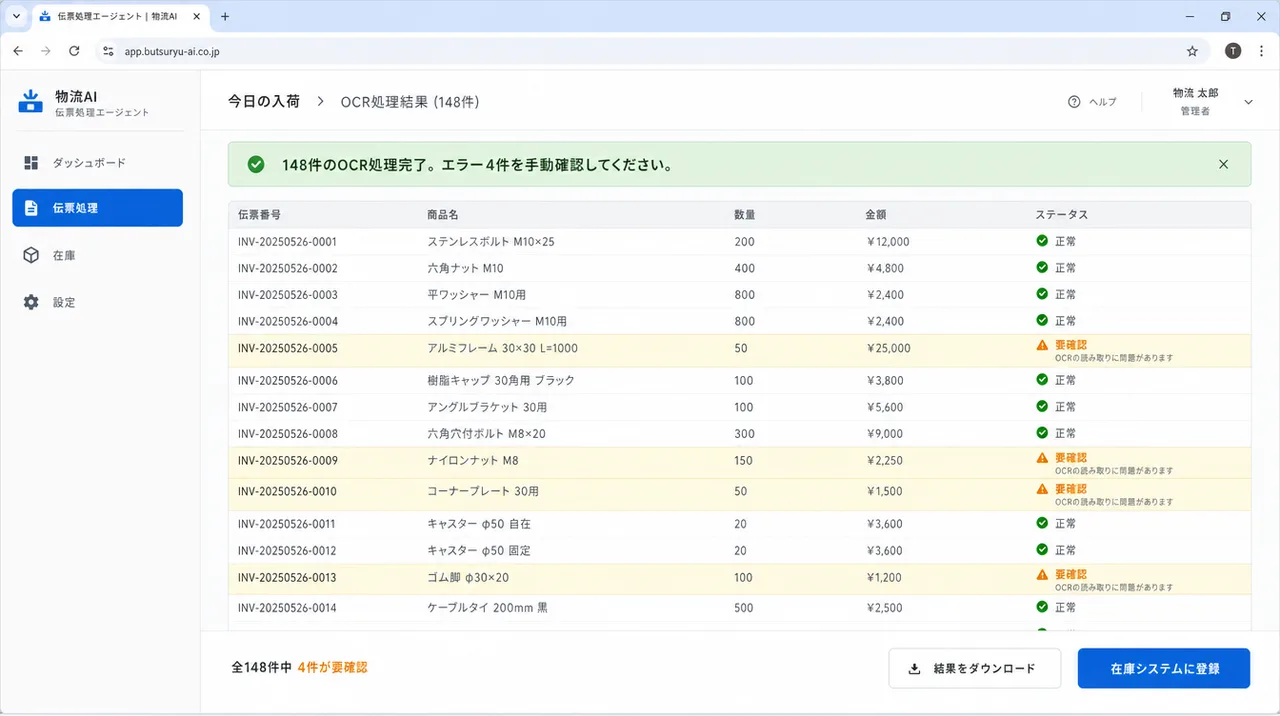Open a new browser tab

pos(225,17)
